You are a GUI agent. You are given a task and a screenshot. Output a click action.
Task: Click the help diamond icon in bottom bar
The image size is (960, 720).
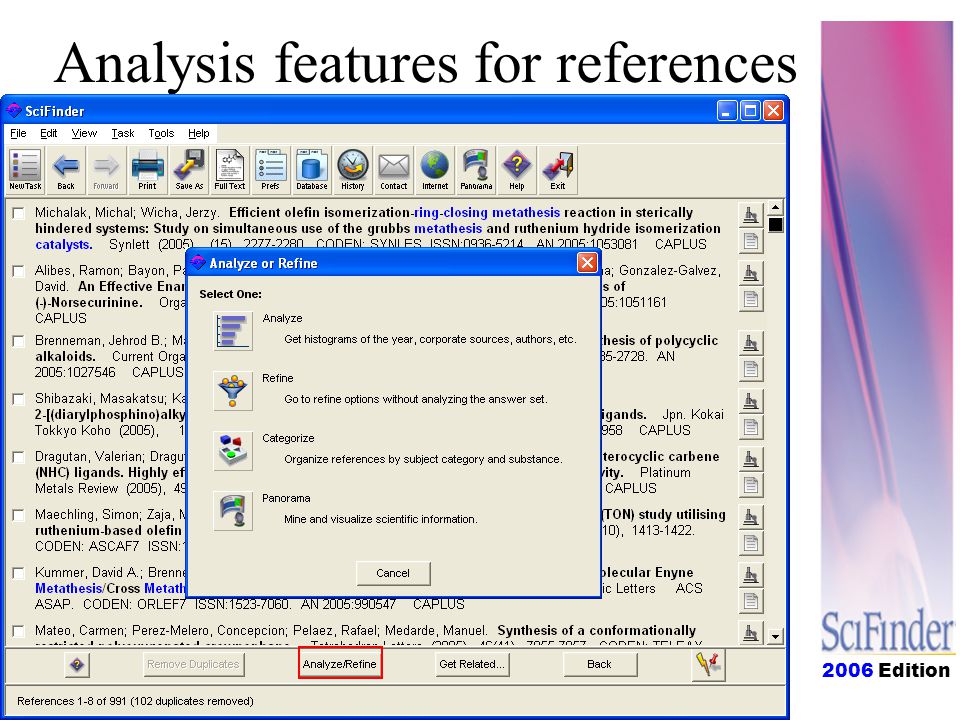pyautogui.click(x=77, y=664)
